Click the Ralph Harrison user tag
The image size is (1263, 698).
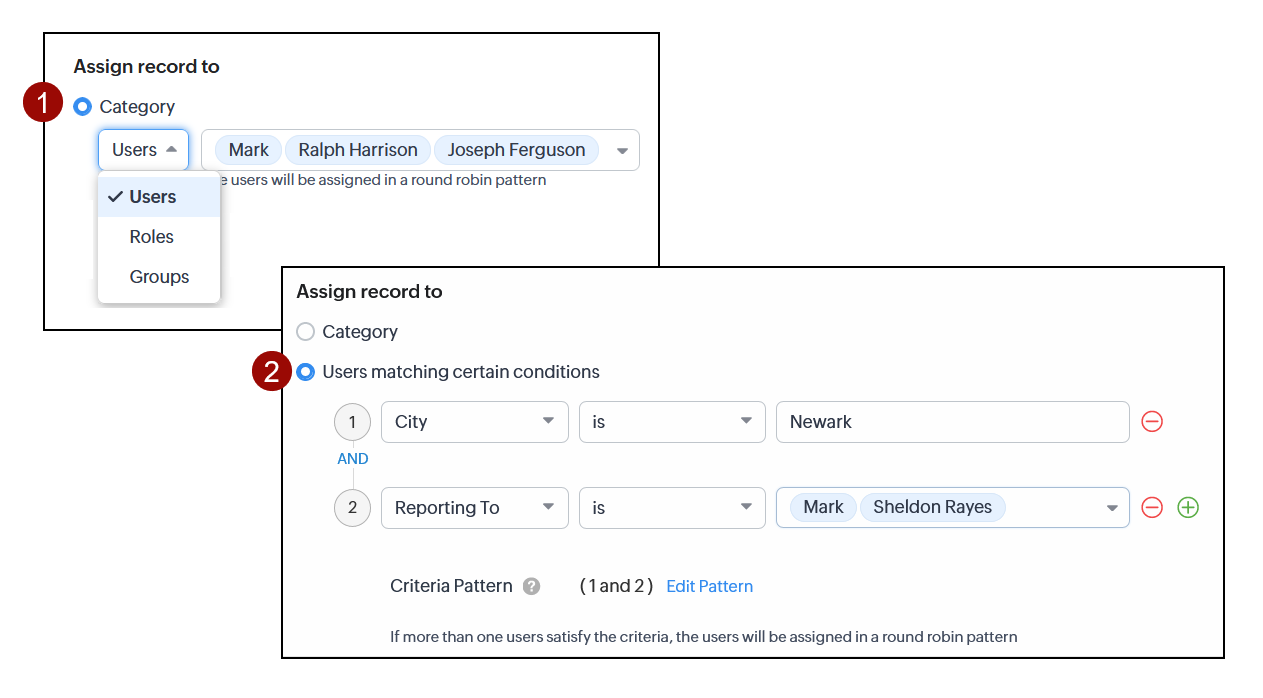358,150
